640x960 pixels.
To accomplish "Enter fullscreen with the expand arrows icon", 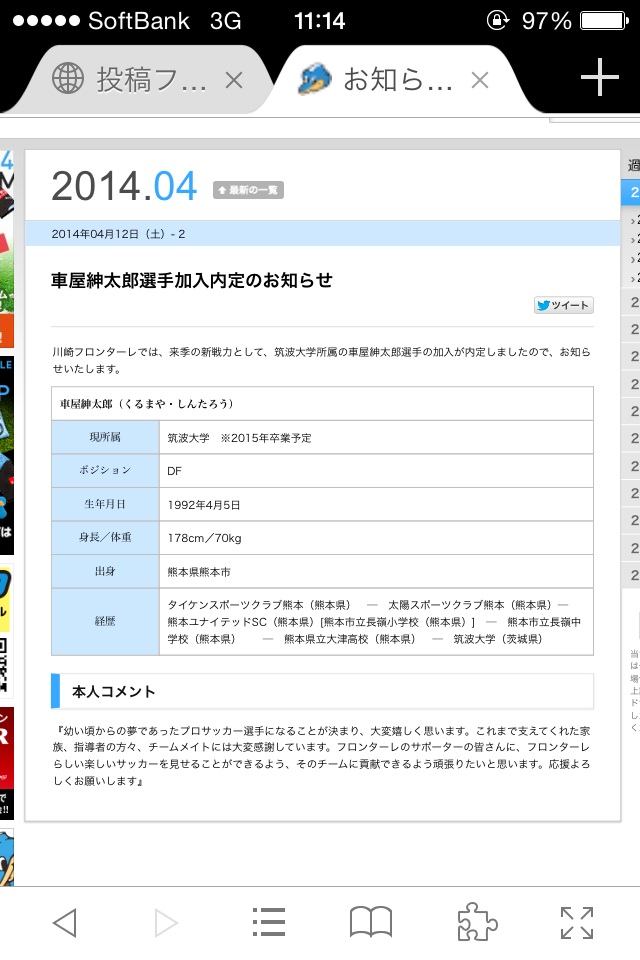I will tap(577, 922).
